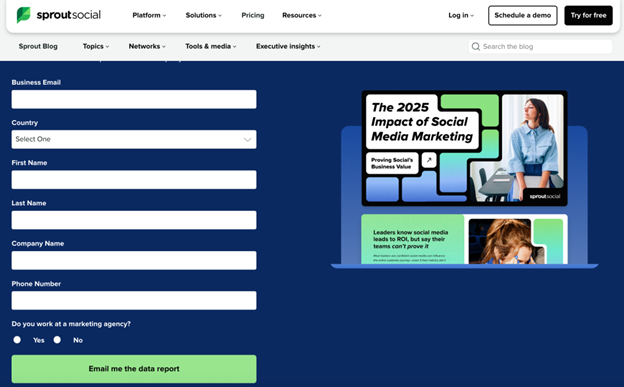Viewport: 624px width, 387px height.
Task: Select the Yes radio button
Action: pos(17,340)
